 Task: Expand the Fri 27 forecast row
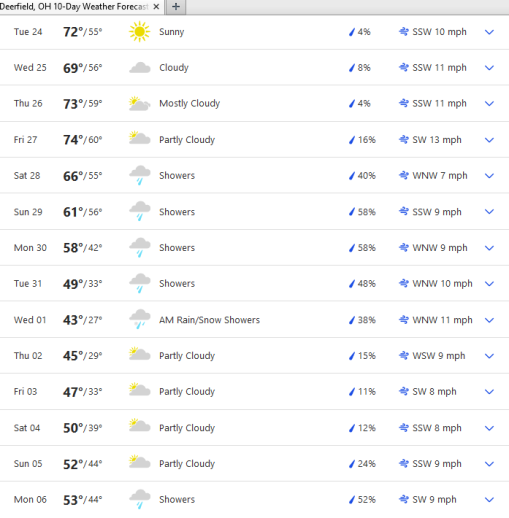[x=489, y=140]
